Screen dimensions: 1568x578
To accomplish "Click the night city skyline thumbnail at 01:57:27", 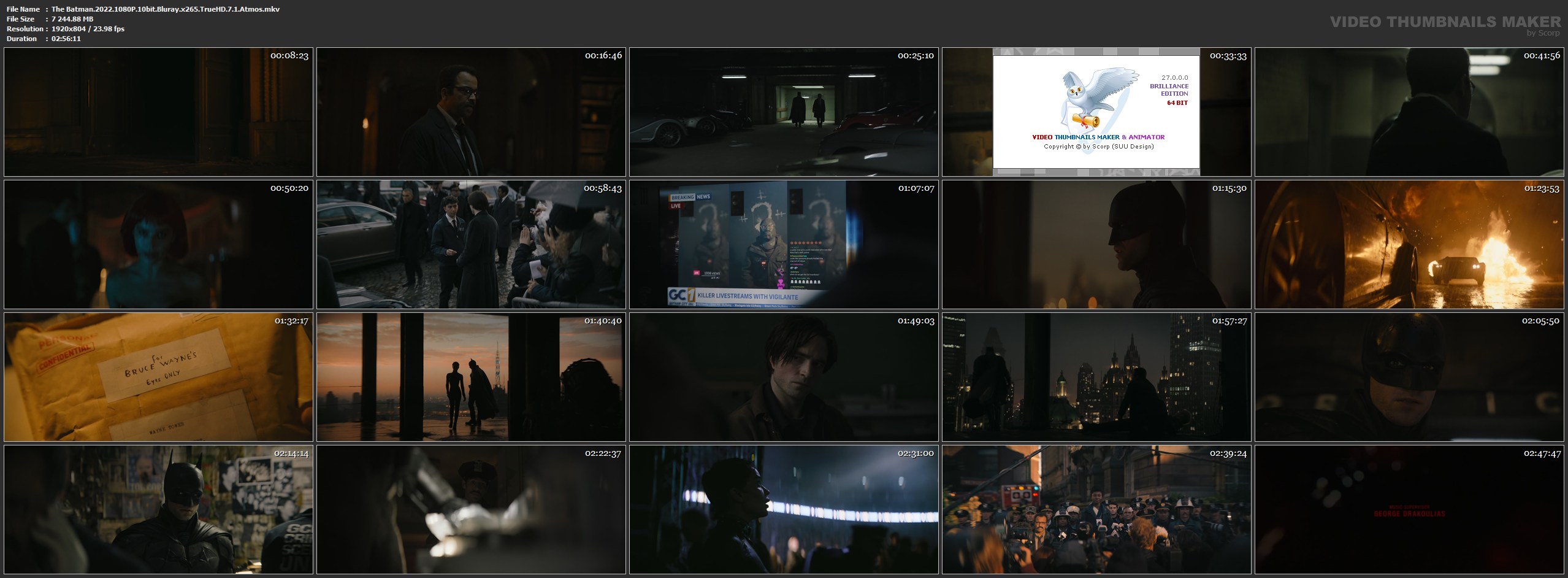I will tap(1096, 377).
